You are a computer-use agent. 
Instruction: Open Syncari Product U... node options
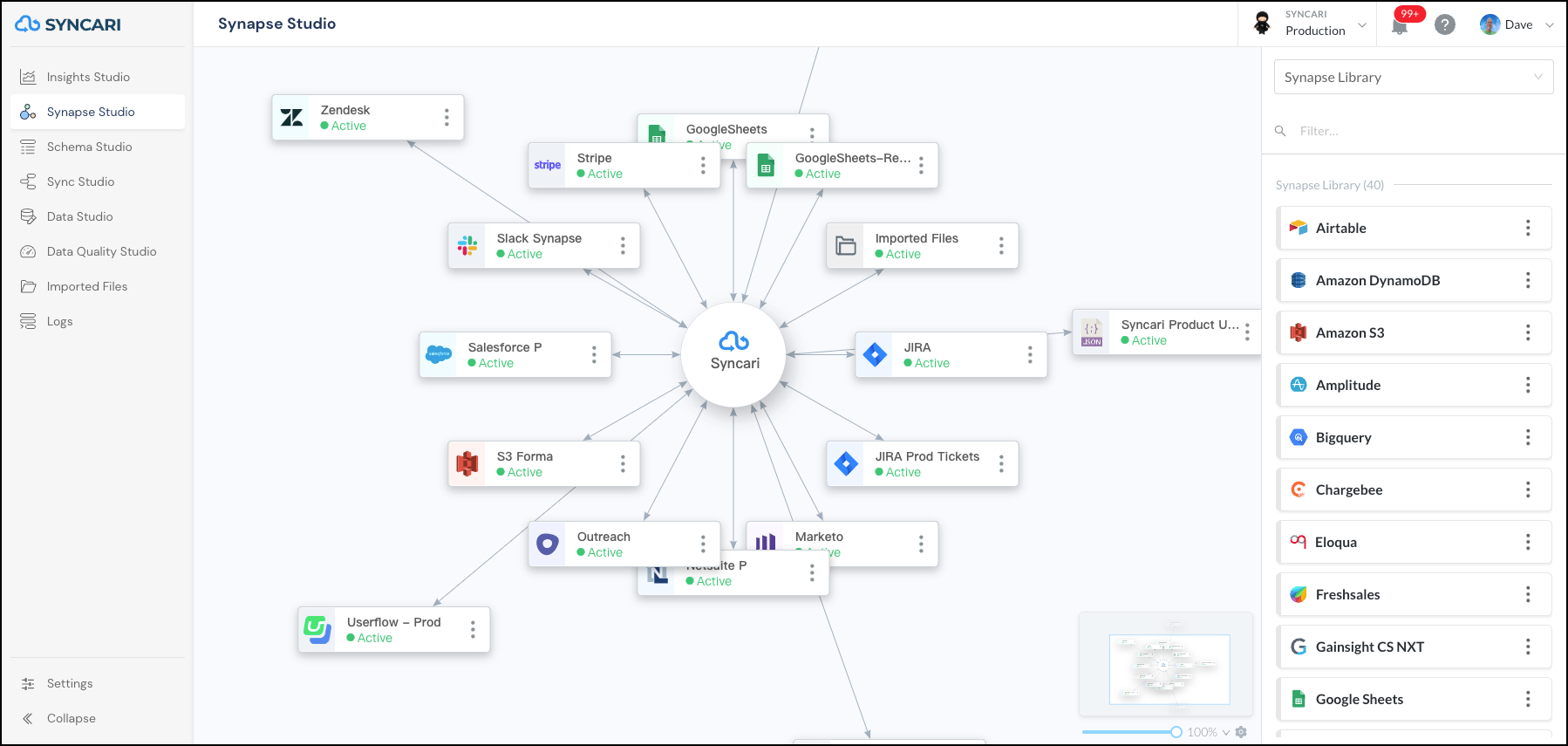(1247, 332)
